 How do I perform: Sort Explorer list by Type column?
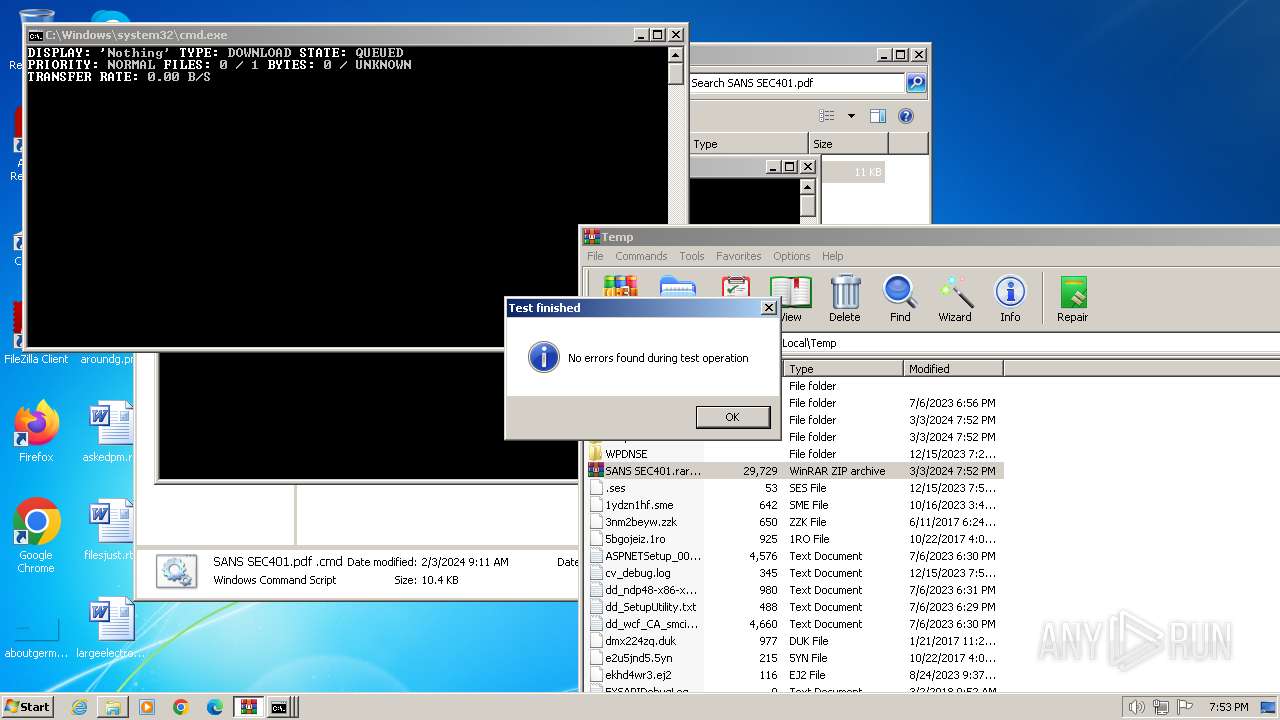[x=749, y=144]
